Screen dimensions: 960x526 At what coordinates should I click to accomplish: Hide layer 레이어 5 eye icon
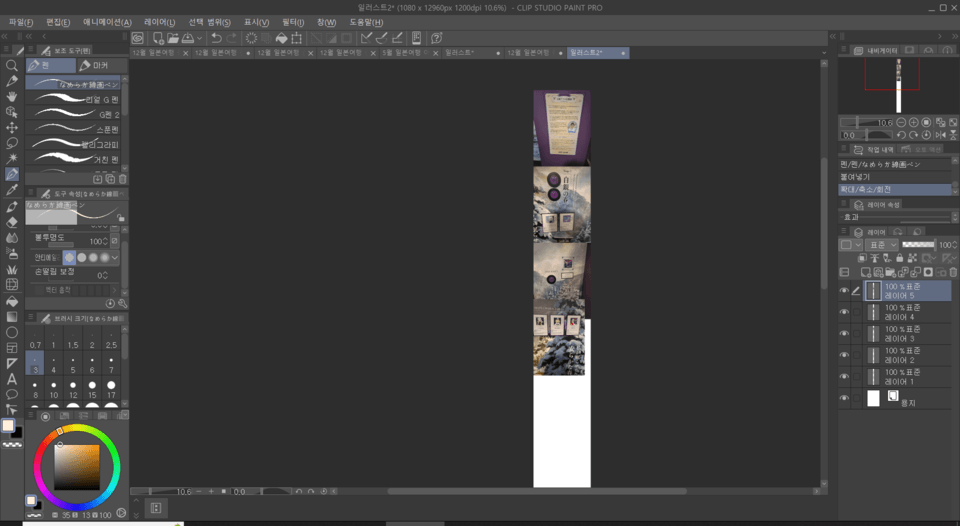[844, 291]
